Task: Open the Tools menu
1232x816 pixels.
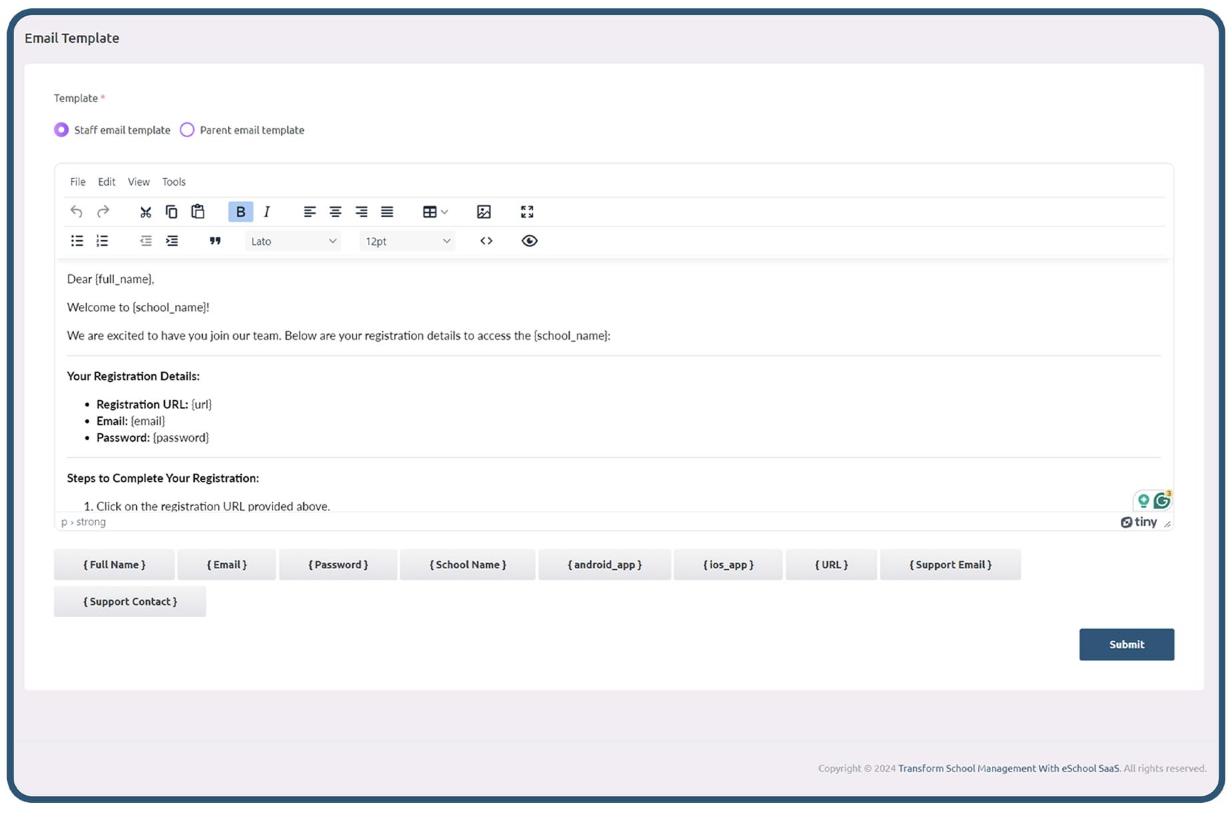Action: pyautogui.click(x=174, y=182)
